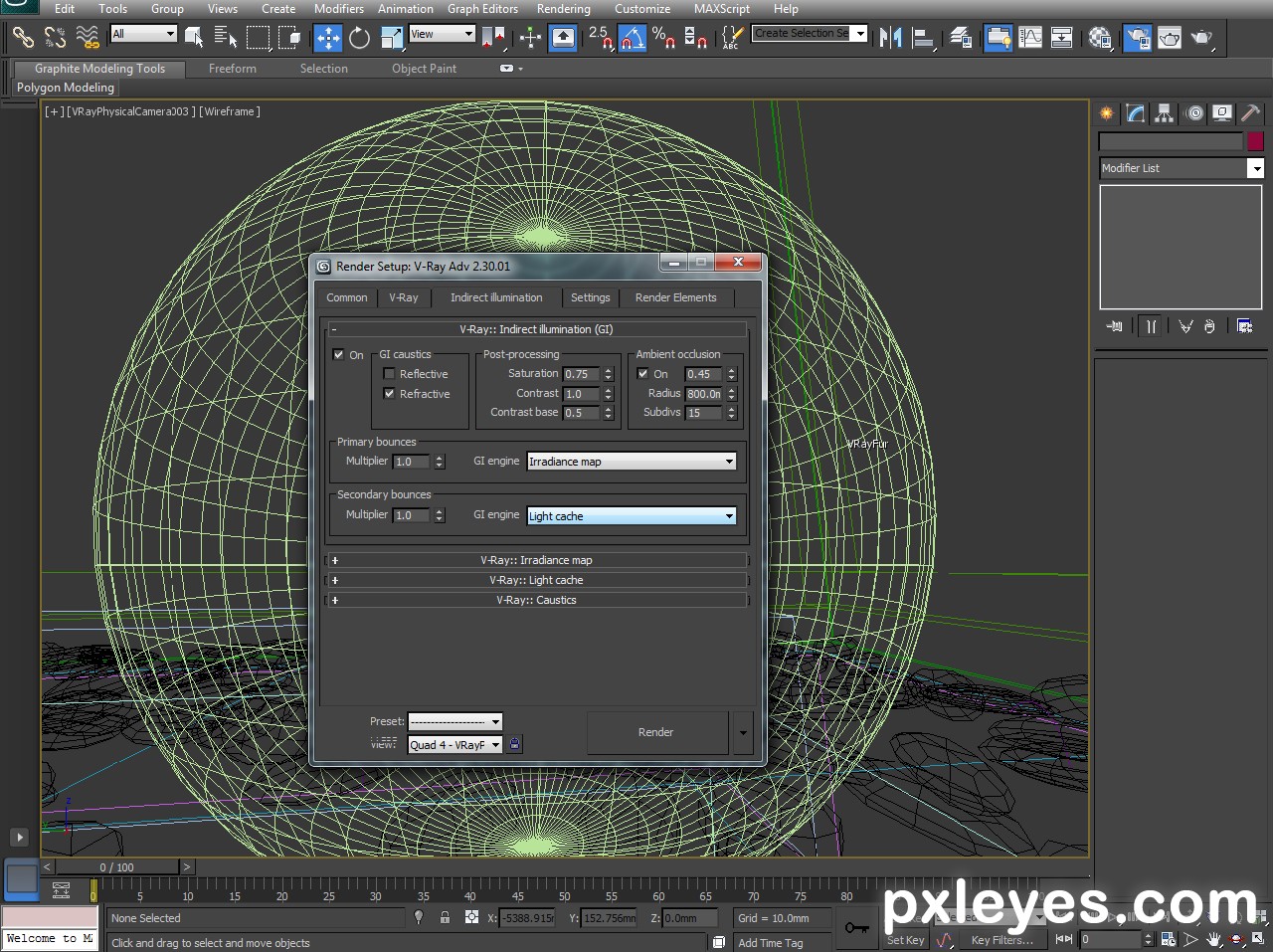
Task: Activate the Select and Scale tool
Action: coord(391,38)
